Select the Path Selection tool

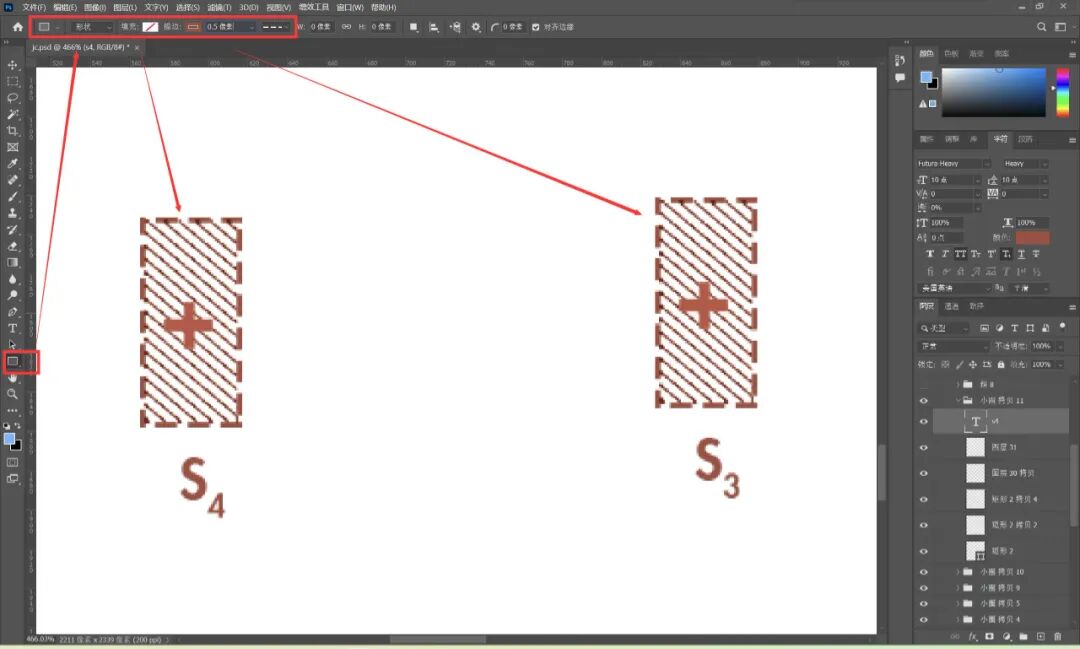(x=12, y=344)
